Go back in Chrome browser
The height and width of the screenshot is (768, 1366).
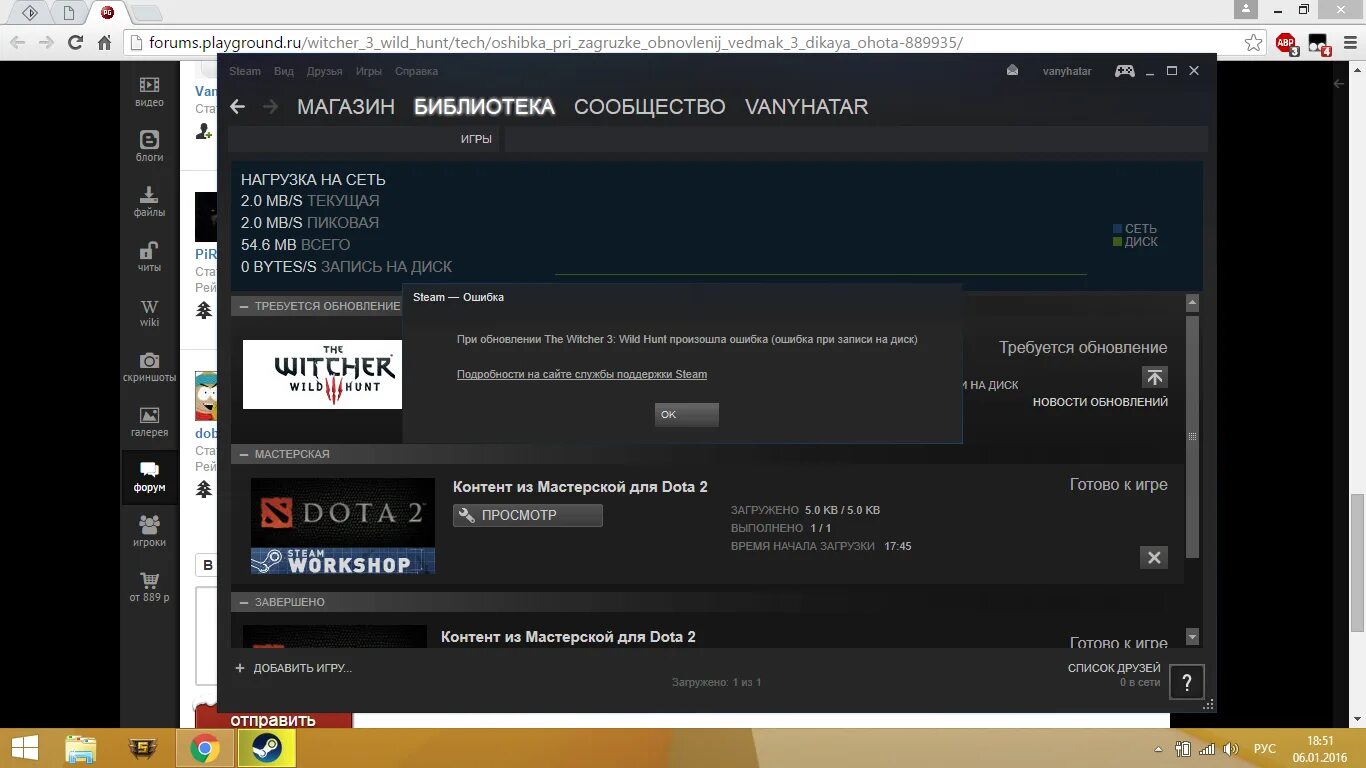click(17, 42)
